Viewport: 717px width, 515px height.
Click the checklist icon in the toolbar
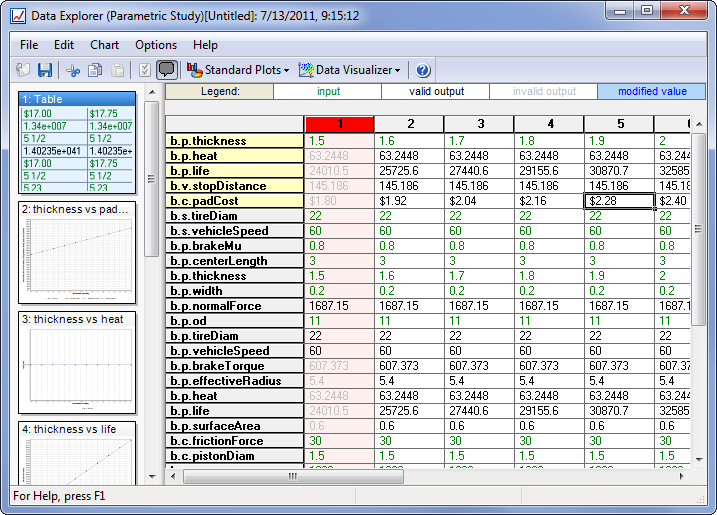(x=144, y=70)
